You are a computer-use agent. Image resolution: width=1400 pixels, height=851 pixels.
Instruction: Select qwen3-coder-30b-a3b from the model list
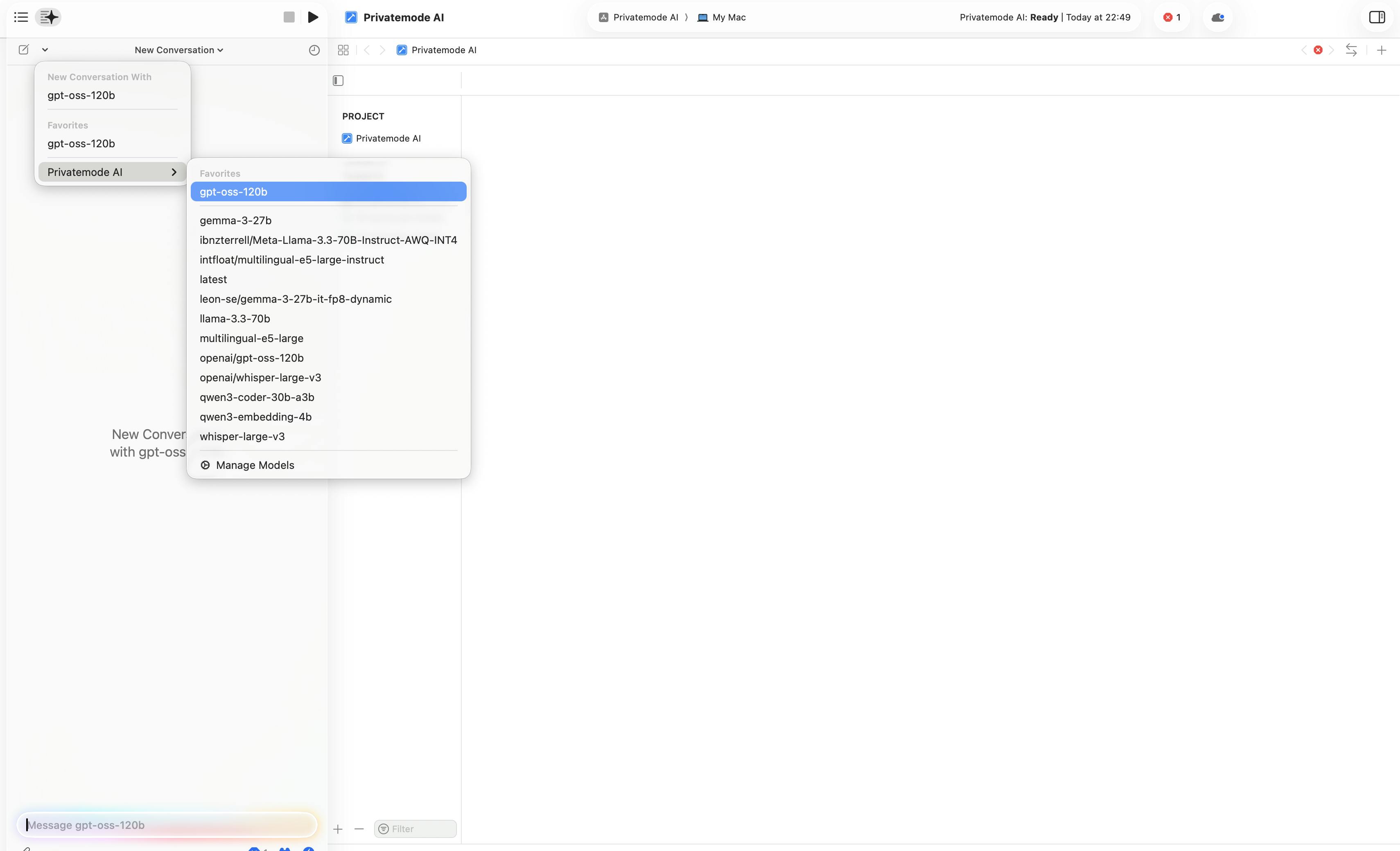tap(257, 397)
